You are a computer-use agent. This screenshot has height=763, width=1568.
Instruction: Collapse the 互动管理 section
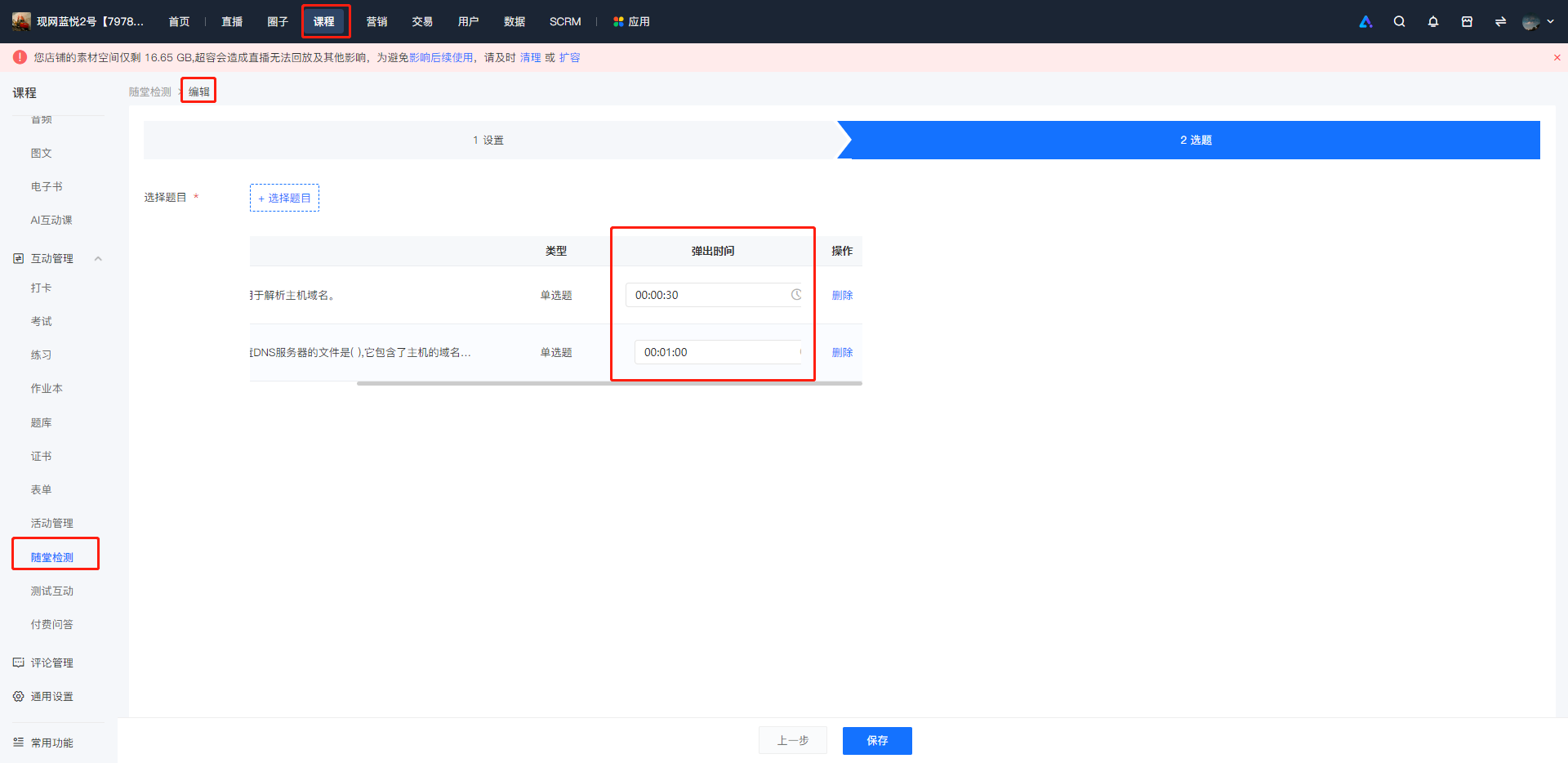[98, 259]
